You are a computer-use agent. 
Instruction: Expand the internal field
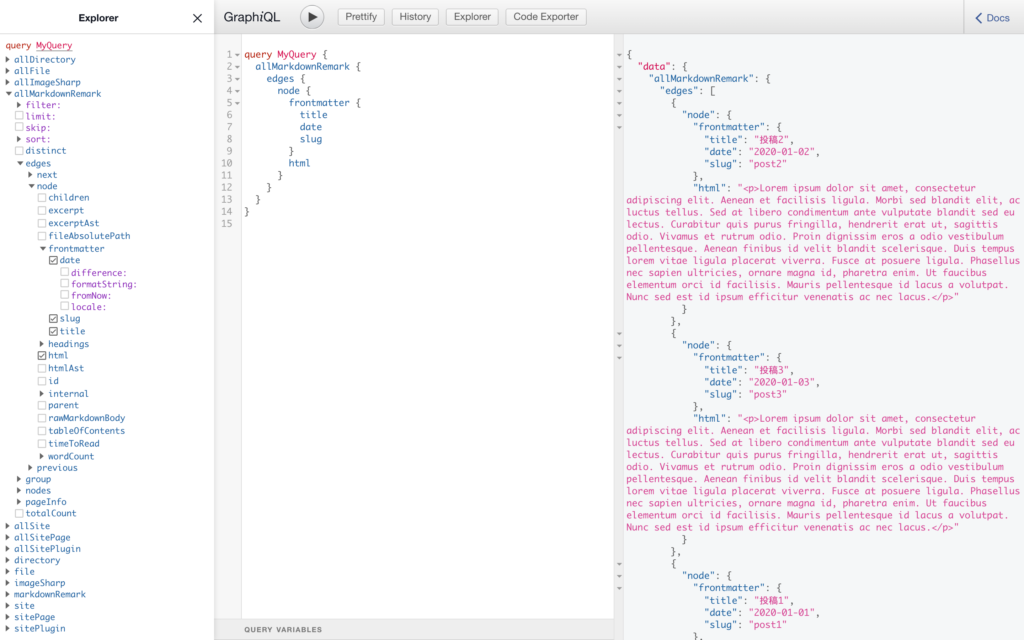click(x=42, y=394)
